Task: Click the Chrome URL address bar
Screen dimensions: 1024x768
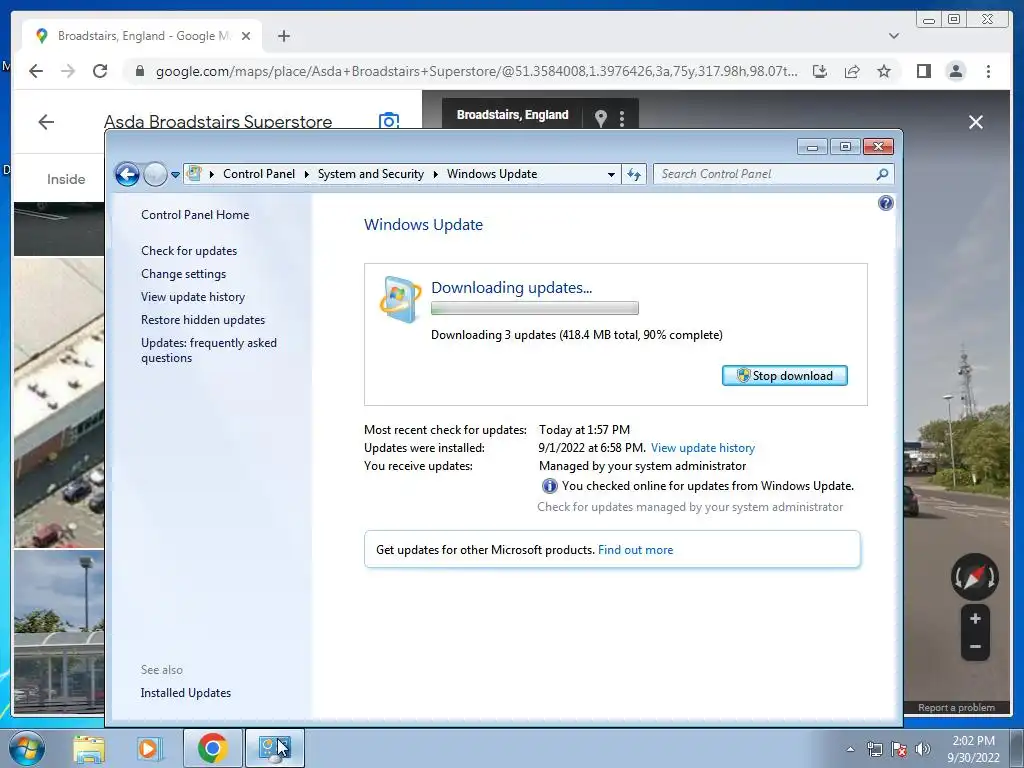Action: click(476, 71)
